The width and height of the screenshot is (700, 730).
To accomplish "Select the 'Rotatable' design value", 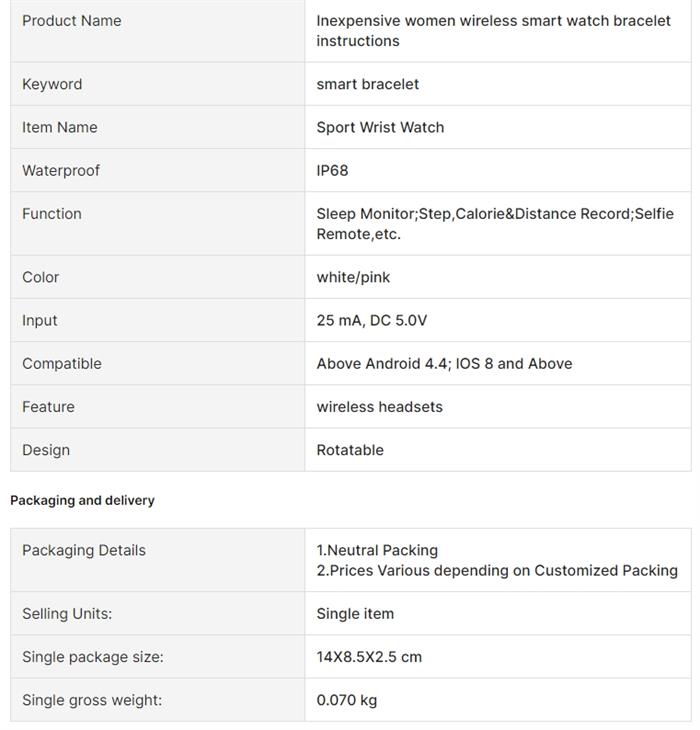I will pyautogui.click(x=350, y=450).
